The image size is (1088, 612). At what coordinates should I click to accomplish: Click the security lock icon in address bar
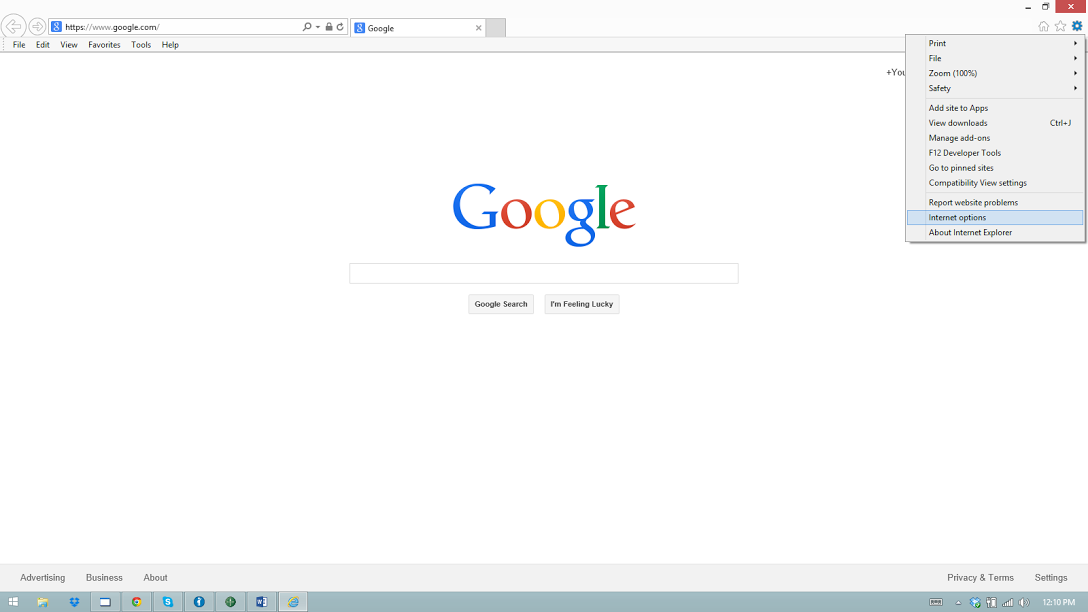tap(329, 27)
